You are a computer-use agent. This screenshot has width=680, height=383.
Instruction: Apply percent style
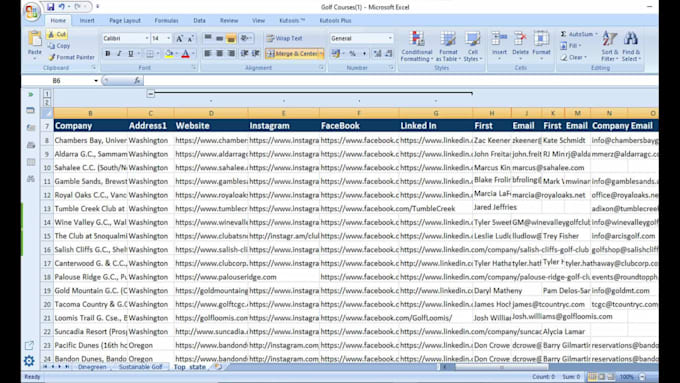tap(352, 53)
